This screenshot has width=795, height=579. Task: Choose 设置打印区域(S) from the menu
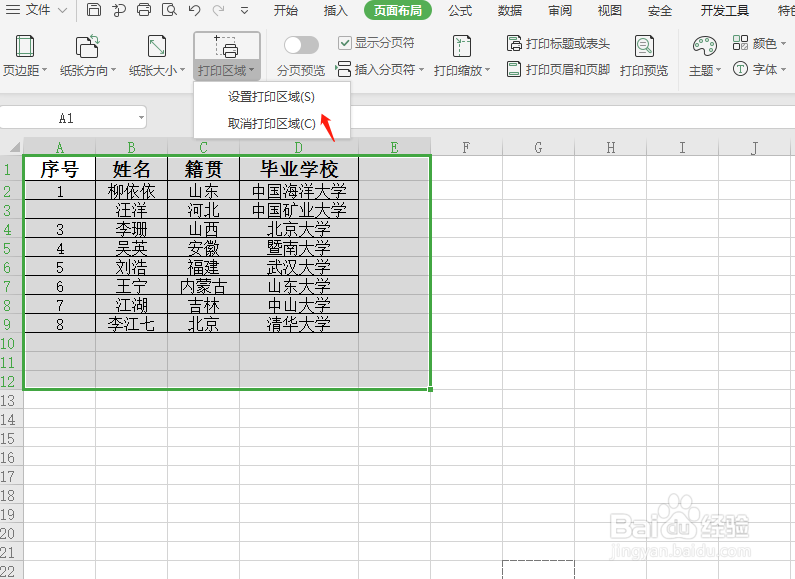pos(271,96)
